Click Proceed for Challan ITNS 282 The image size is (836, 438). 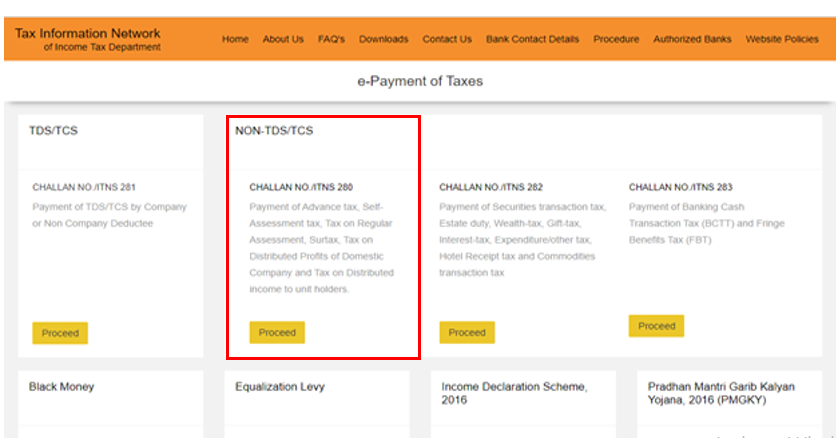[467, 332]
